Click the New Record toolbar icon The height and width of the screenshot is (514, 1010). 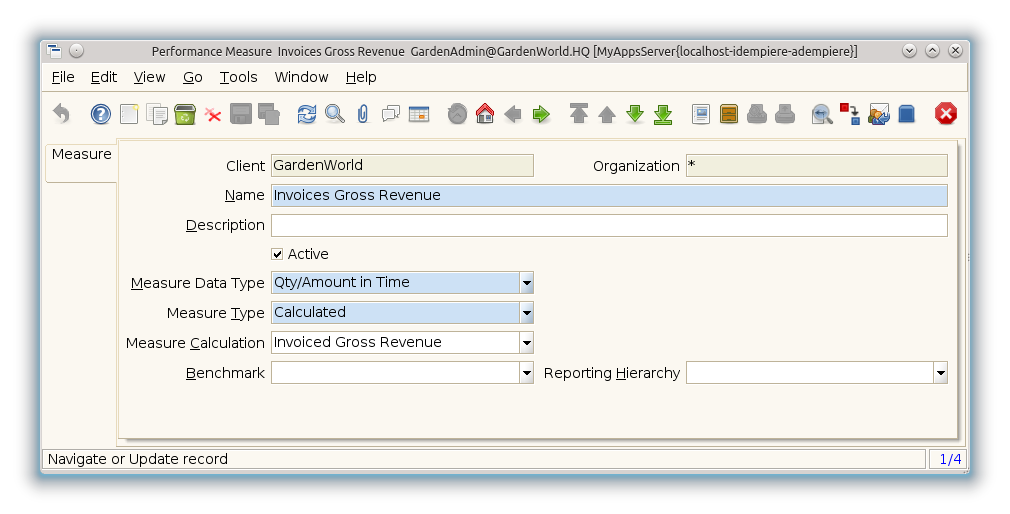click(129, 114)
